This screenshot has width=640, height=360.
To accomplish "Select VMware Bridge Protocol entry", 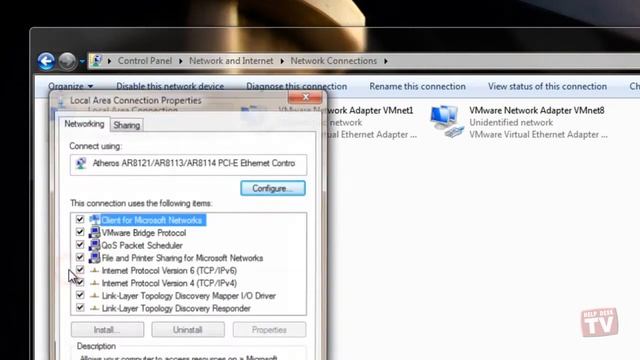I will pos(144,233).
